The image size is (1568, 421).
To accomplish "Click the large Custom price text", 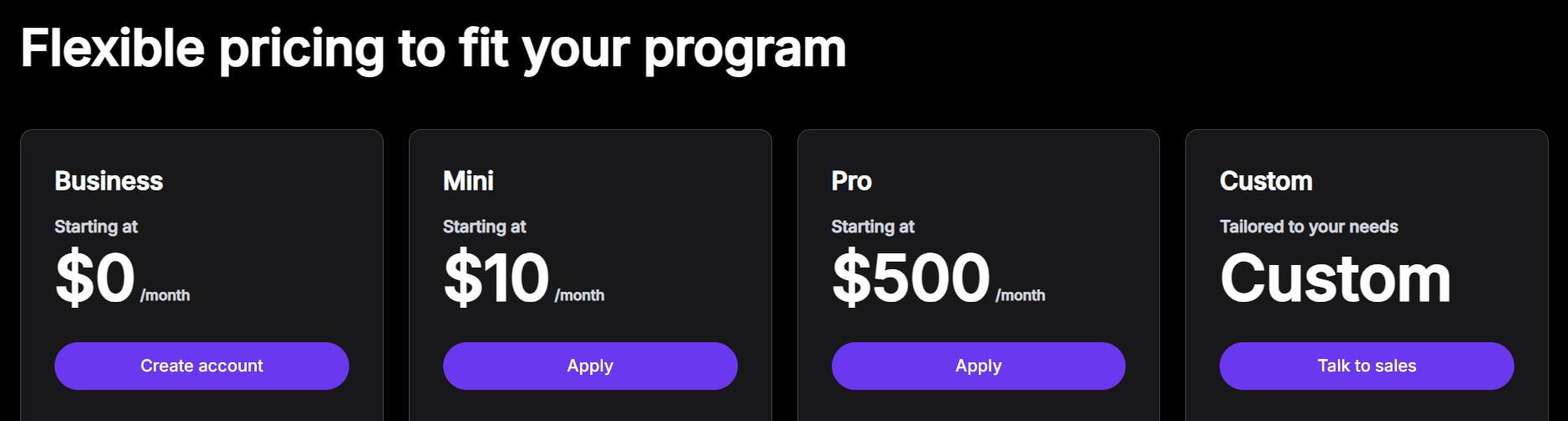I will point(1335,278).
